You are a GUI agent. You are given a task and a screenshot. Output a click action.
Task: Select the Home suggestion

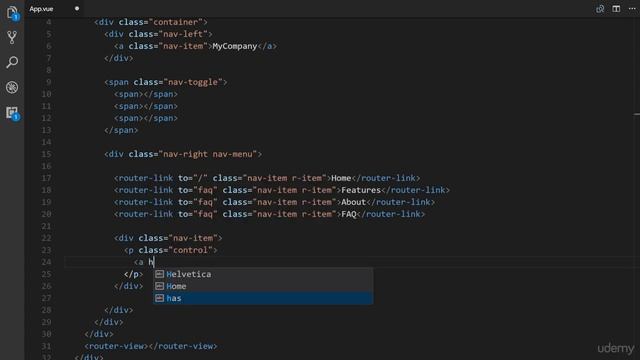pyautogui.click(x=263, y=286)
